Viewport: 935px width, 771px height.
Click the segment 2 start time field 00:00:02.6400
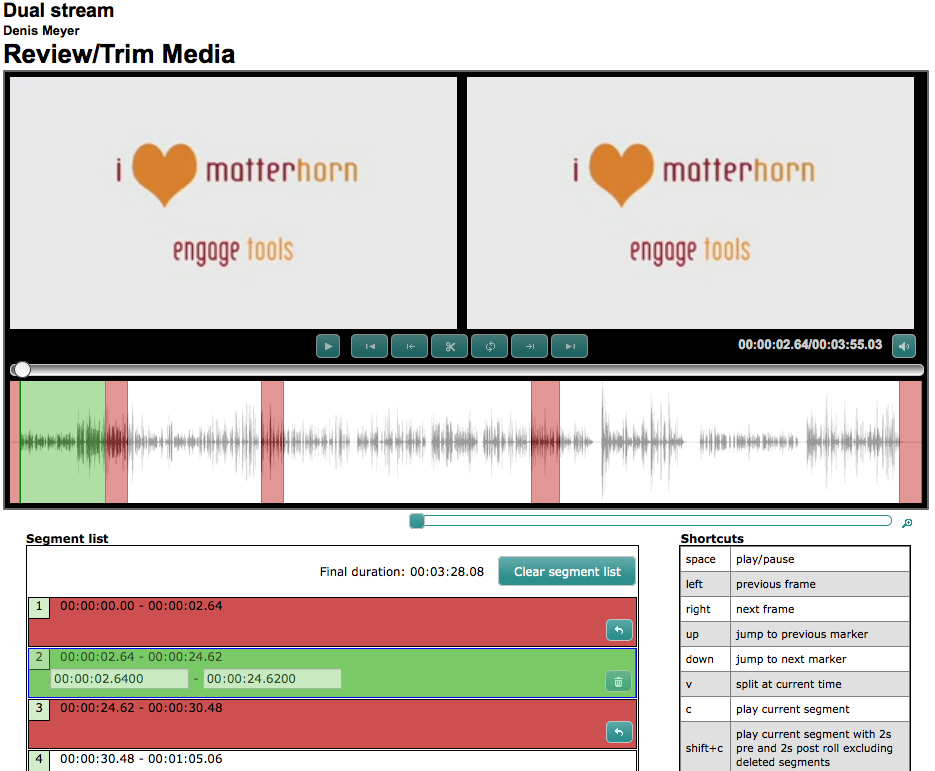point(119,679)
